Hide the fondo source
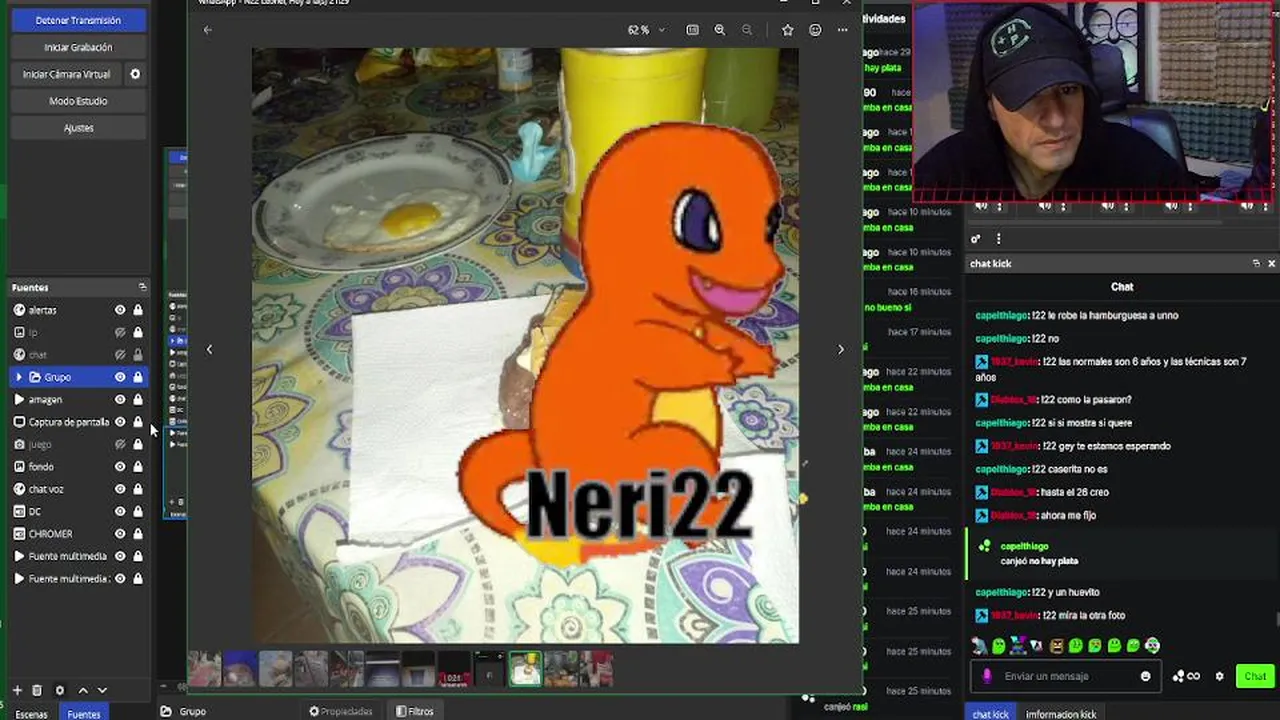The width and height of the screenshot is (1280, 720). pos(120,466)
